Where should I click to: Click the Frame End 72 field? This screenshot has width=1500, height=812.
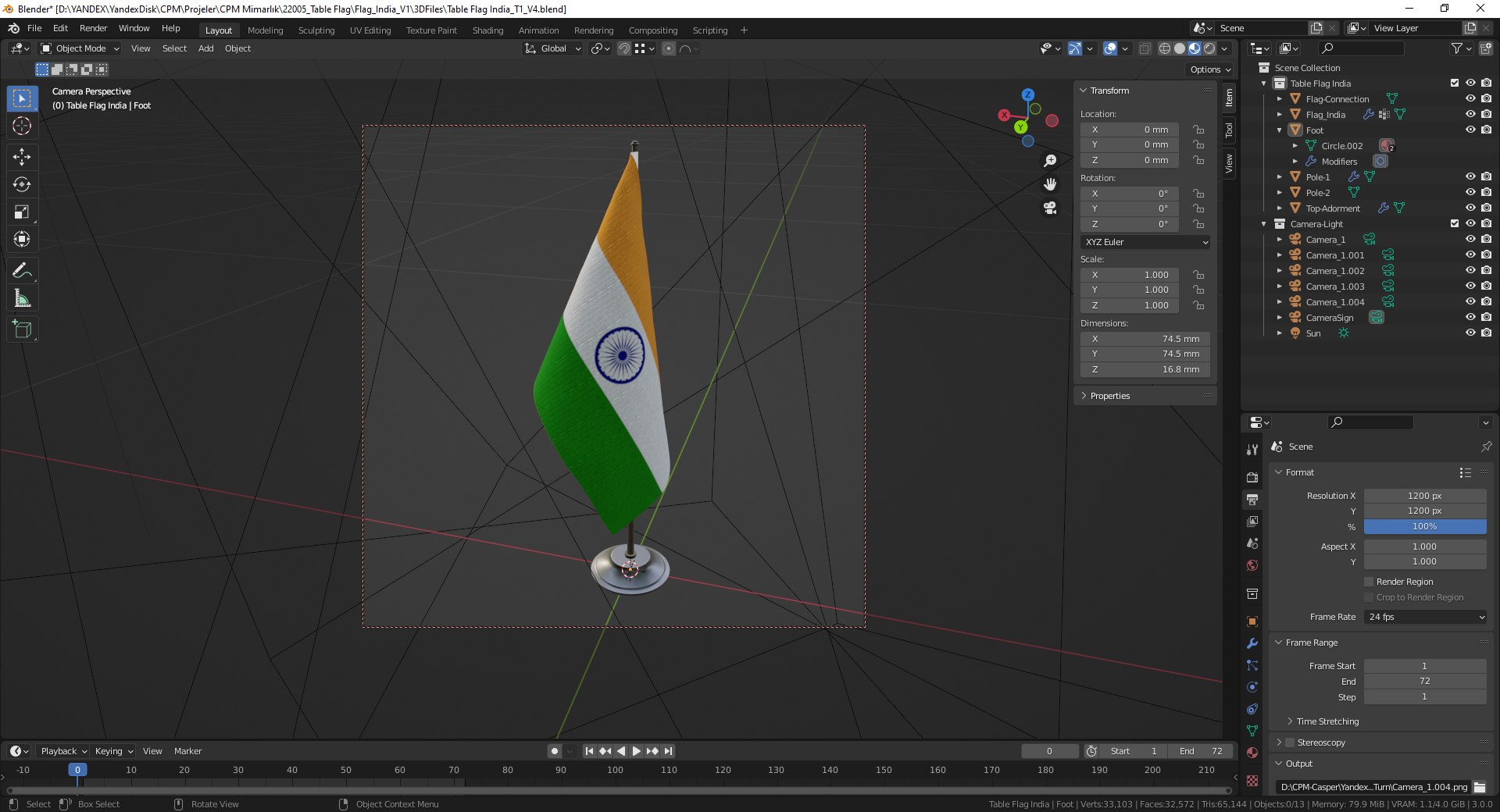[x=1425, y=681]
